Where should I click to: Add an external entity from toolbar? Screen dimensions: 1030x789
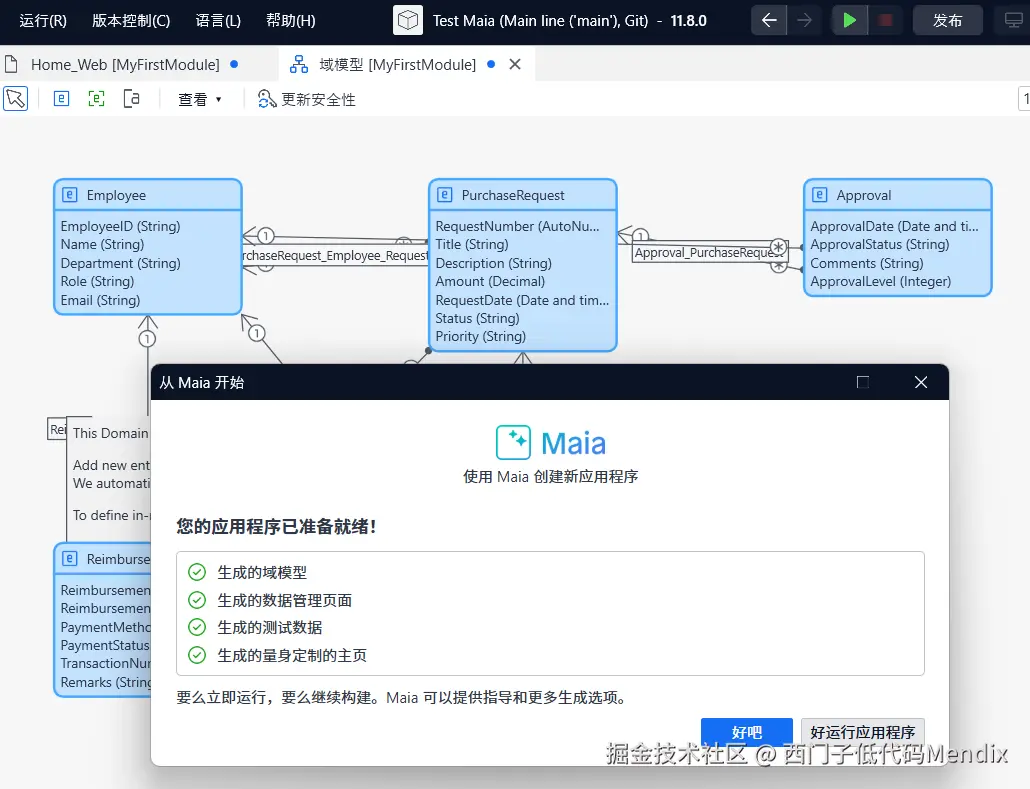(97, 99)
